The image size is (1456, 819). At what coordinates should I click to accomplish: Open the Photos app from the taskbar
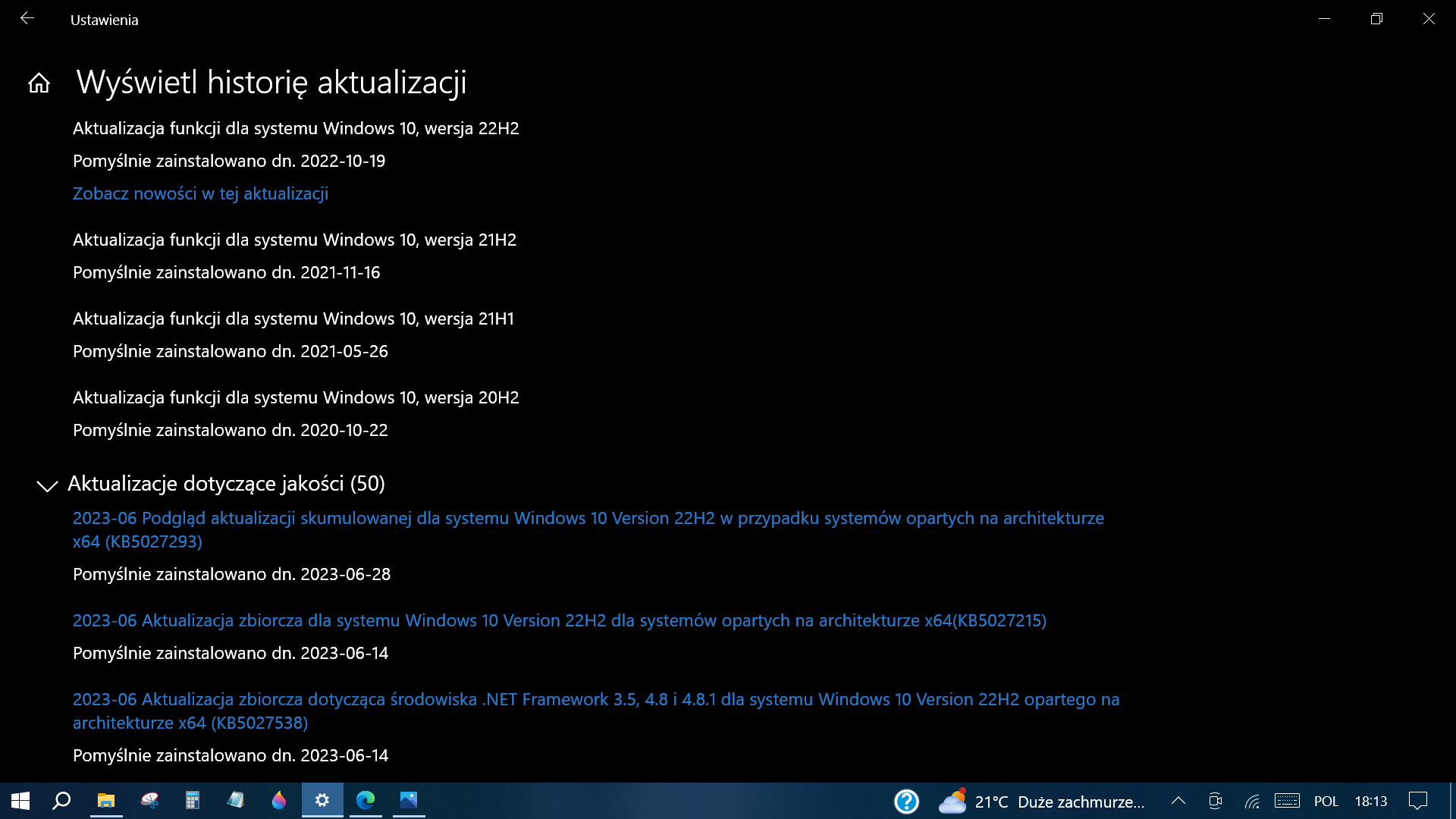pyautogui.click(x=409, y=802)
